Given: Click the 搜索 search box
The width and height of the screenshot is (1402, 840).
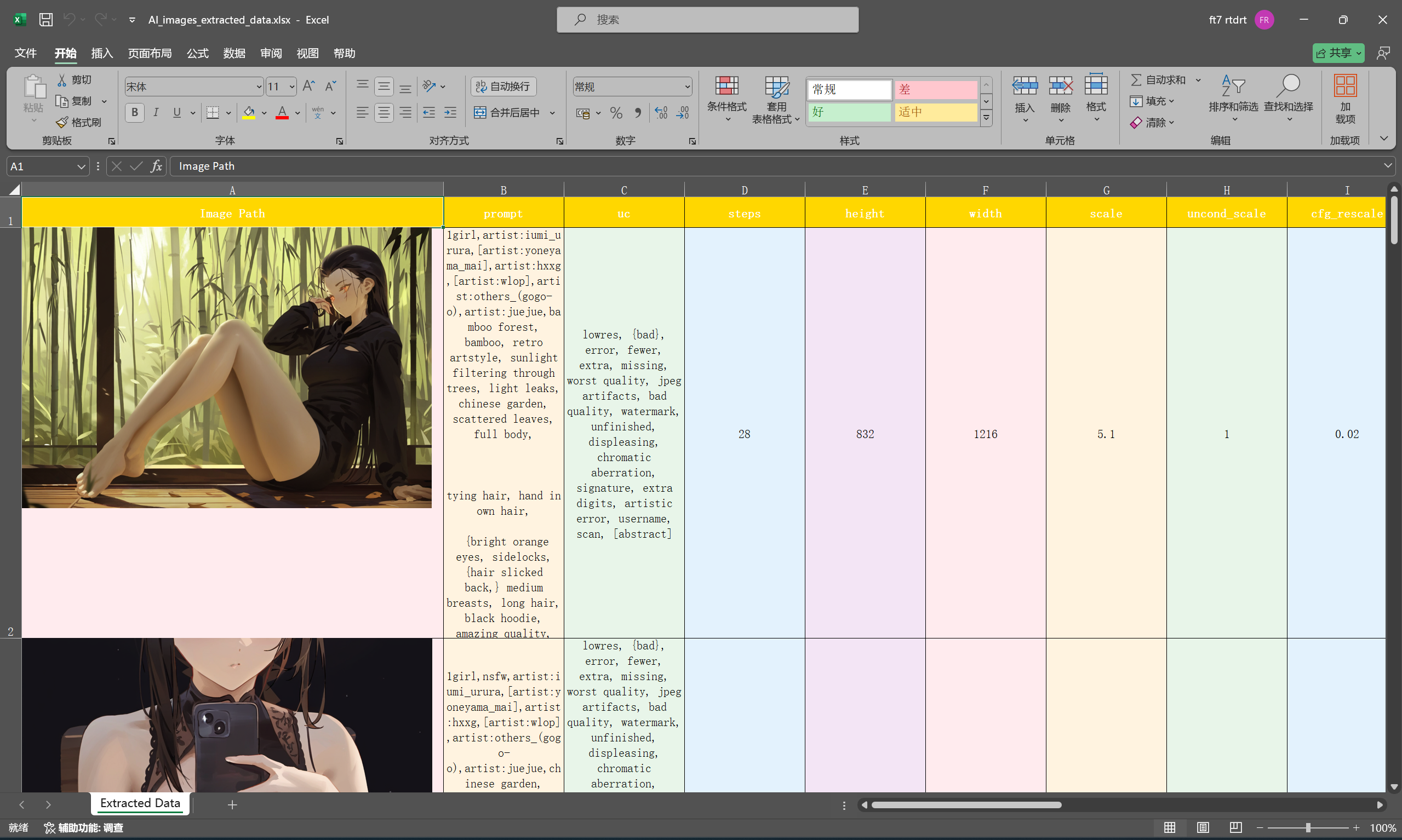Looking at the screenshot, I should coord(707,20).
